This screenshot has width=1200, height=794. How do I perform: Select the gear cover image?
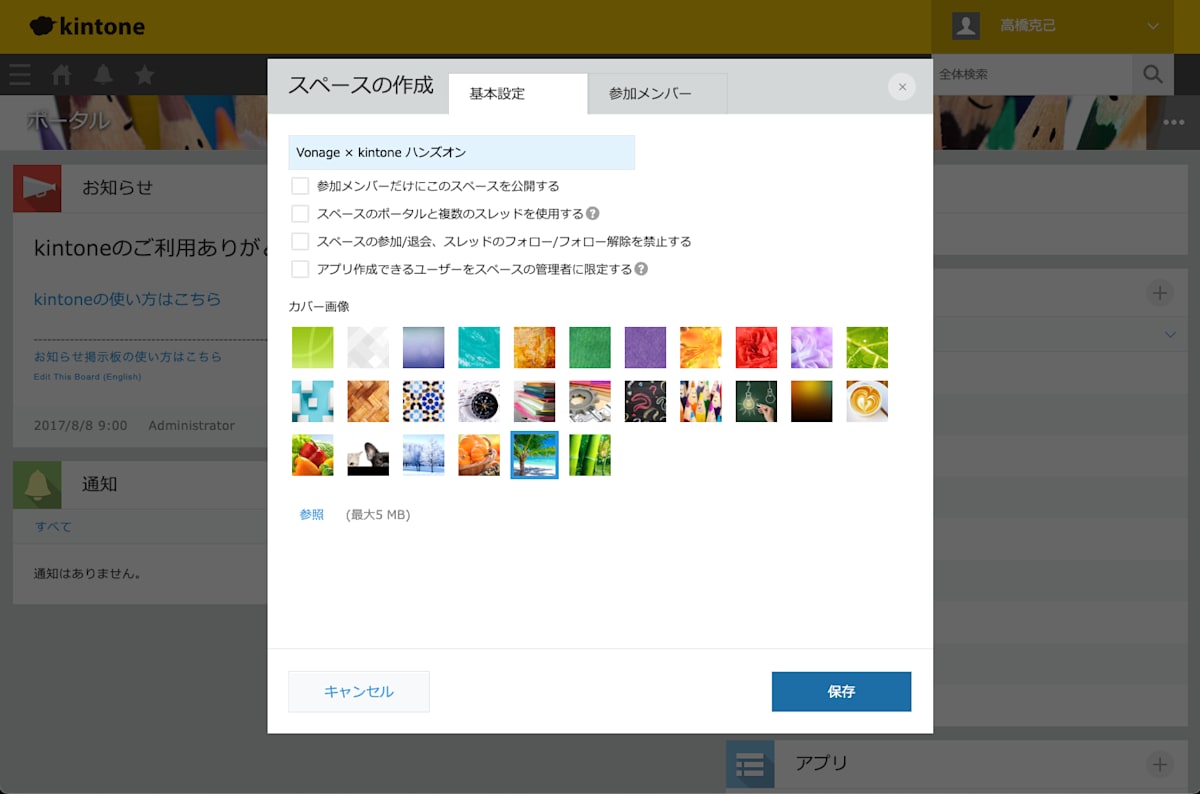tap(590, 401)
